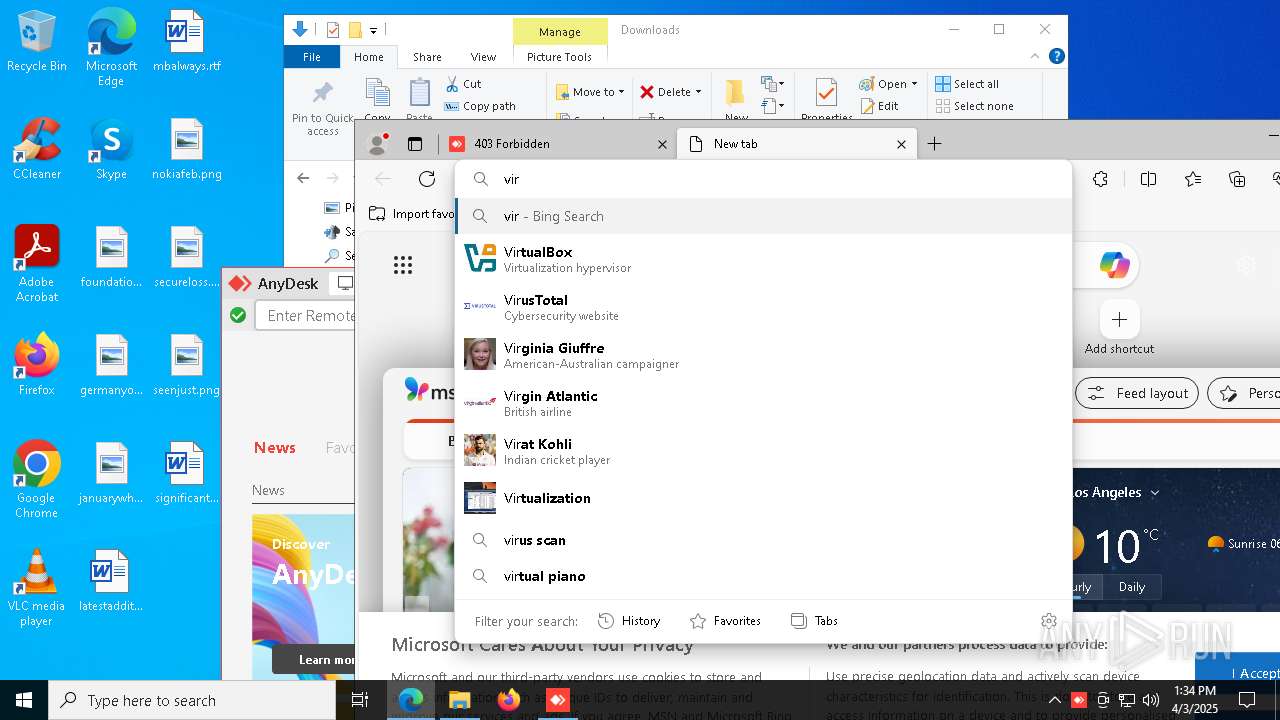Image resolution: width=1280 pixels, height=720 pixels.
Task: Open new browser tab plus button
Action: tap(934, 144)
